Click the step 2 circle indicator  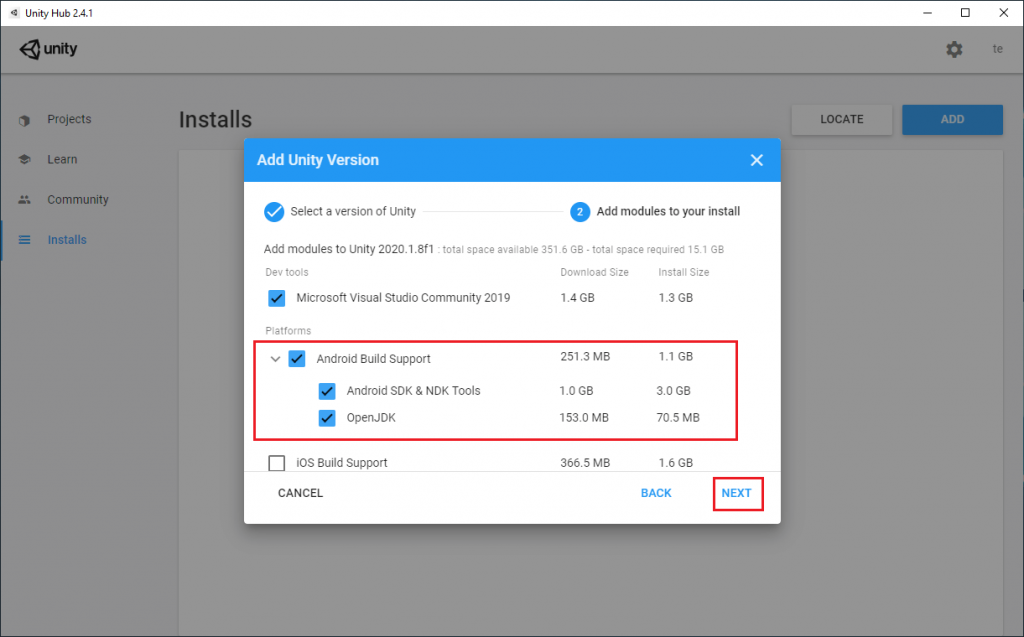(x=580, y=212)
